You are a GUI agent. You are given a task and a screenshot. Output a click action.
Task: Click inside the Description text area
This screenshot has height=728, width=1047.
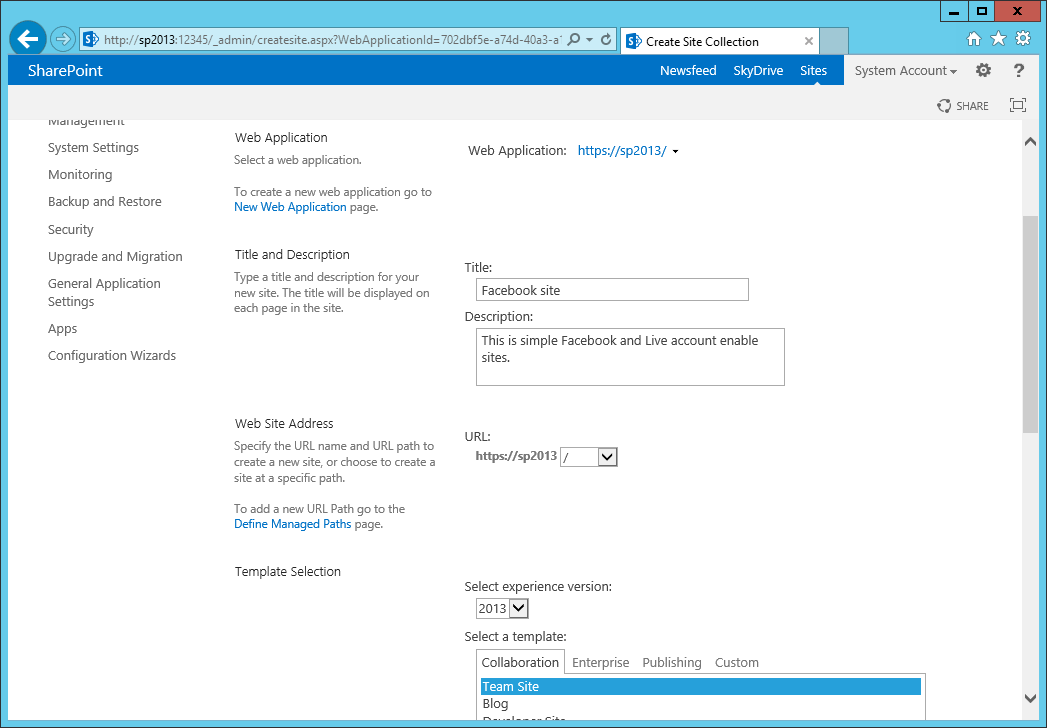[630, 357]
